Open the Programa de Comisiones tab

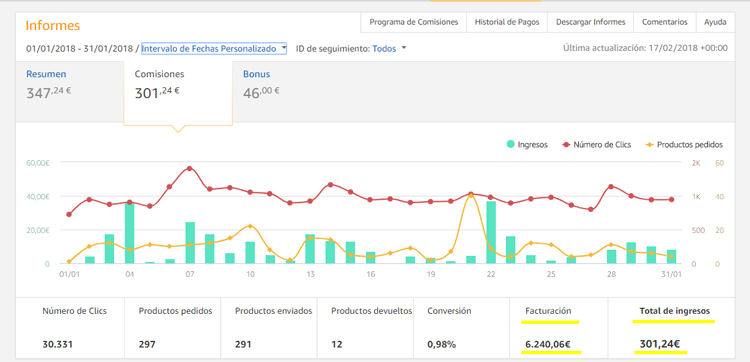(414, 22)
